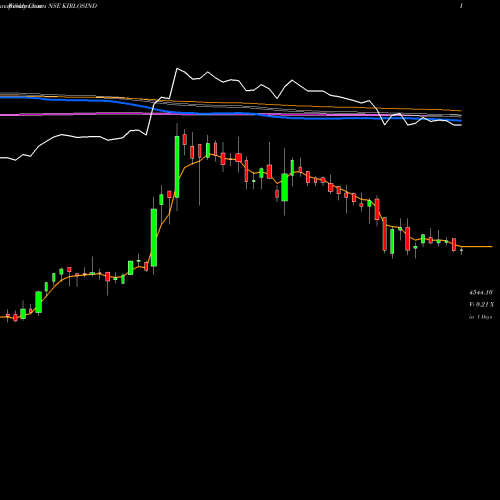Click the lone character in the top-right corner
500x500 pixels.
click(461, 6)
